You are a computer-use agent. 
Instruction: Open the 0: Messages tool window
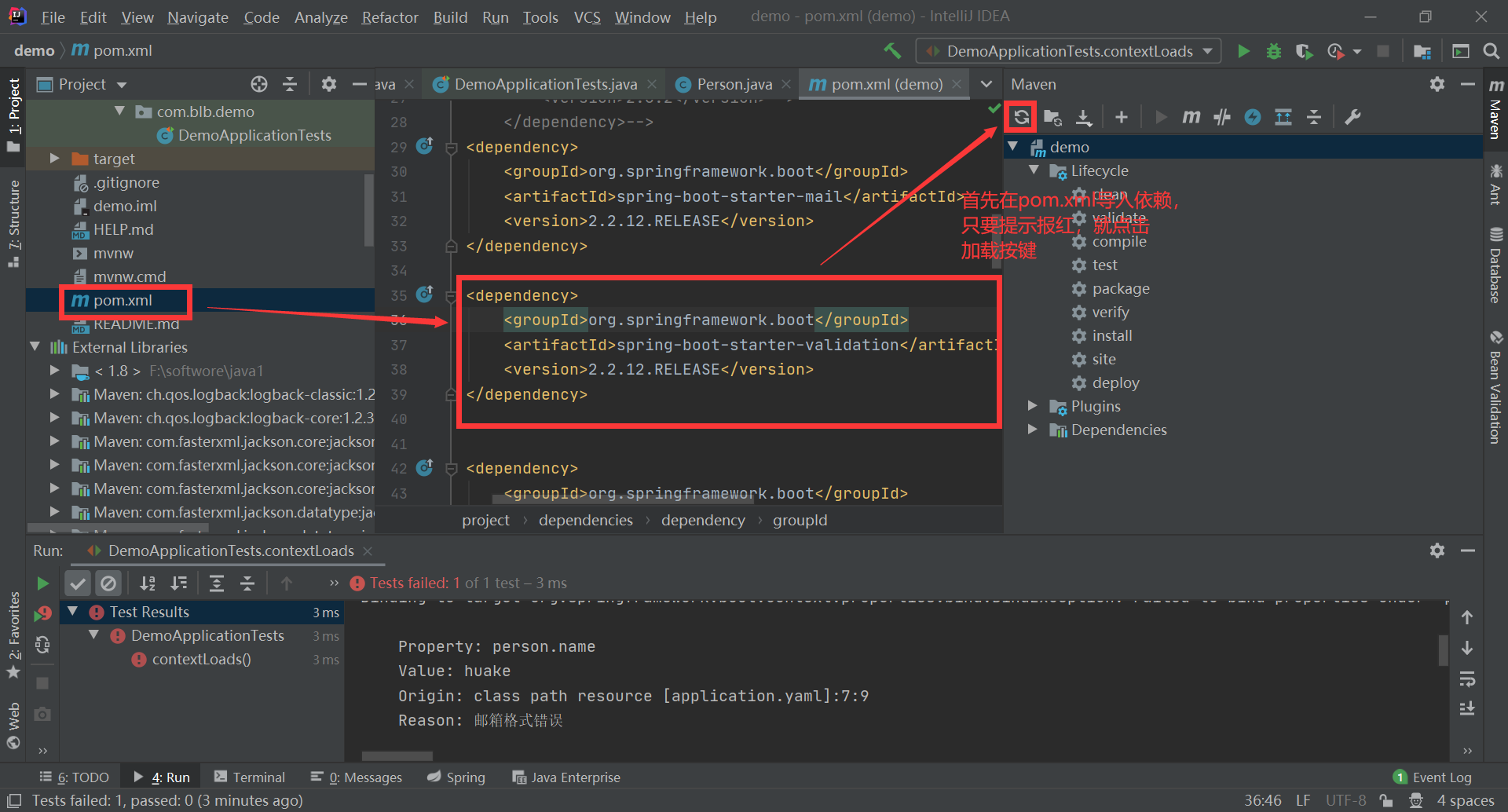pos(356,777)
